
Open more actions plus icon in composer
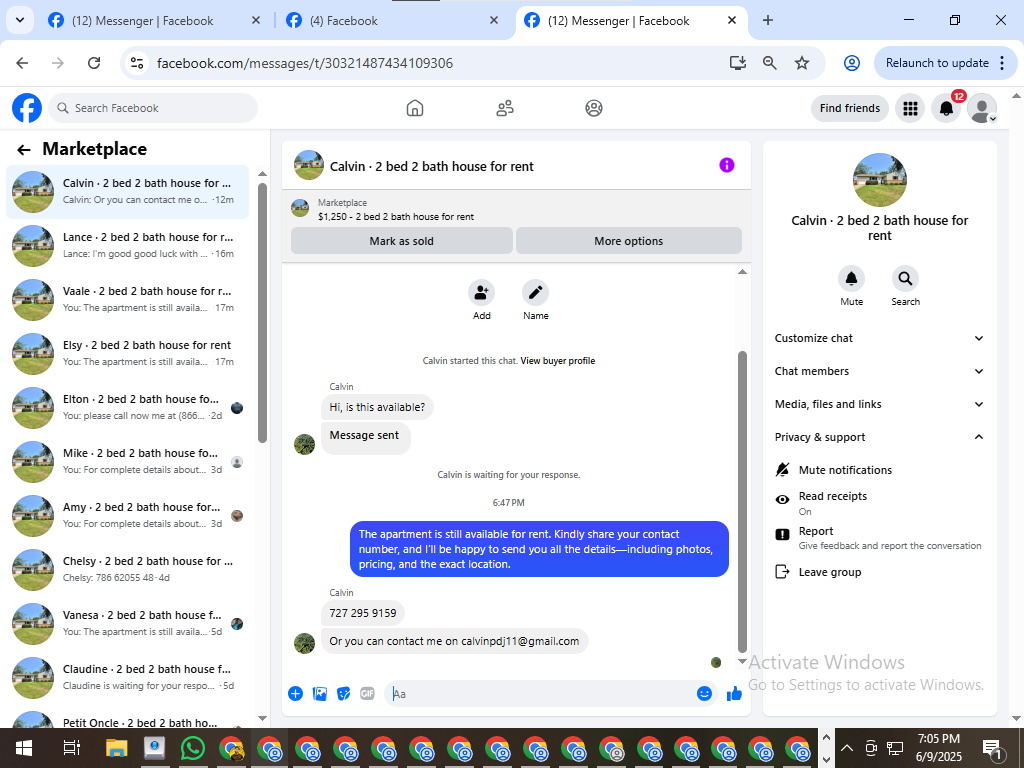tap(295, 694)
